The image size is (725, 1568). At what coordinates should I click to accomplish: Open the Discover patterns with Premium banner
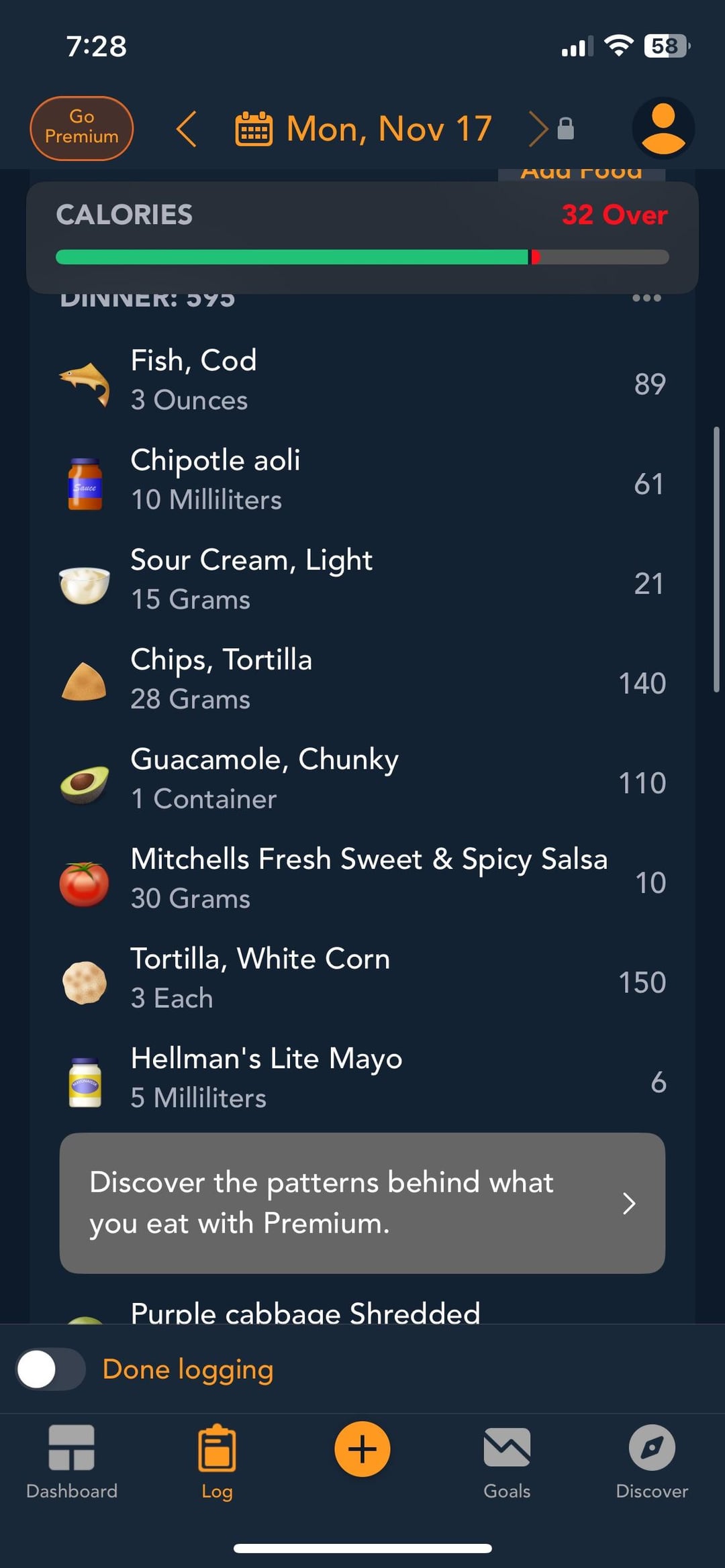362,1202
